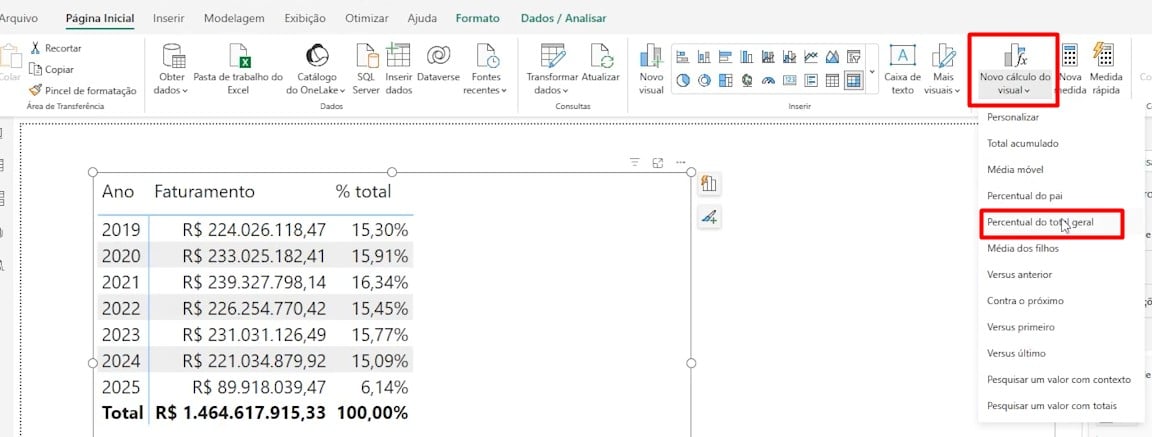Screen dimensions: 1152x437
Task: Select the clustered column chart visual
Action: click(746, 57)
